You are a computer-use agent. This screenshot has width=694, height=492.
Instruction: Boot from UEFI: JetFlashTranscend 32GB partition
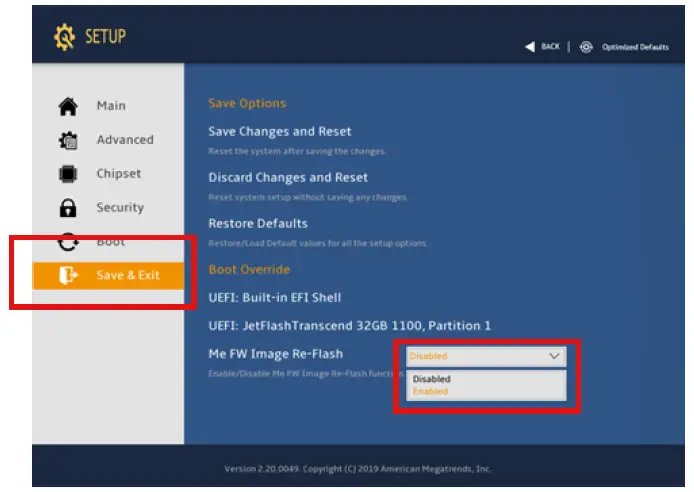coord(350,326)
